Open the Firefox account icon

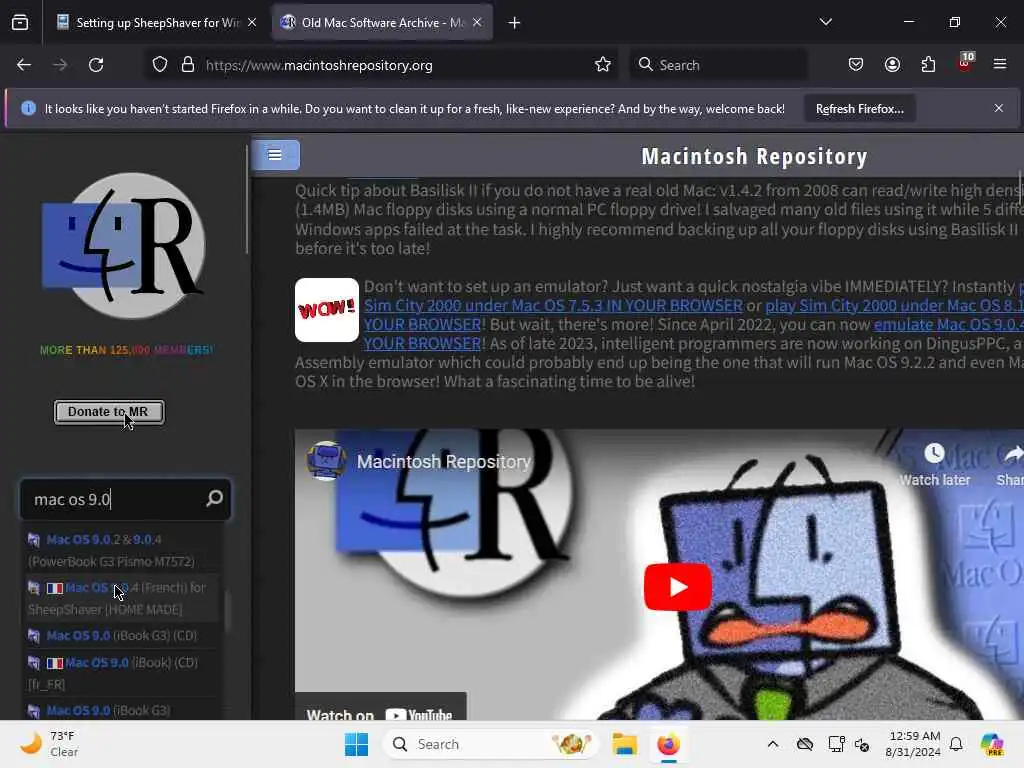[893, 65]
